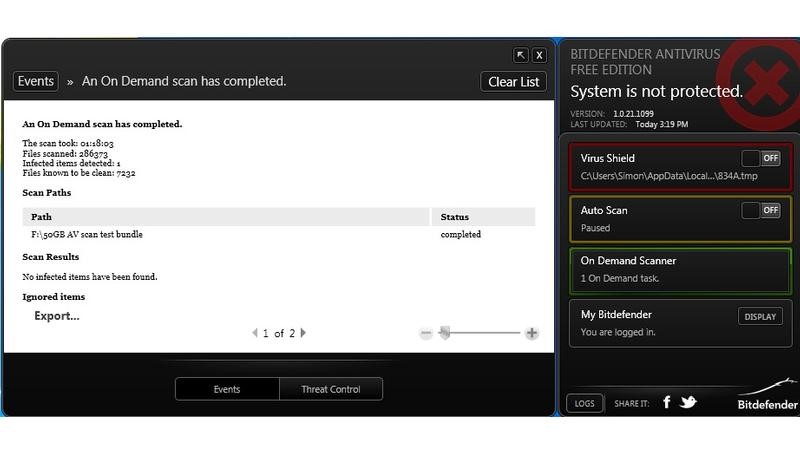Open the On Demand Scanner panel

(x=680, y=270)
